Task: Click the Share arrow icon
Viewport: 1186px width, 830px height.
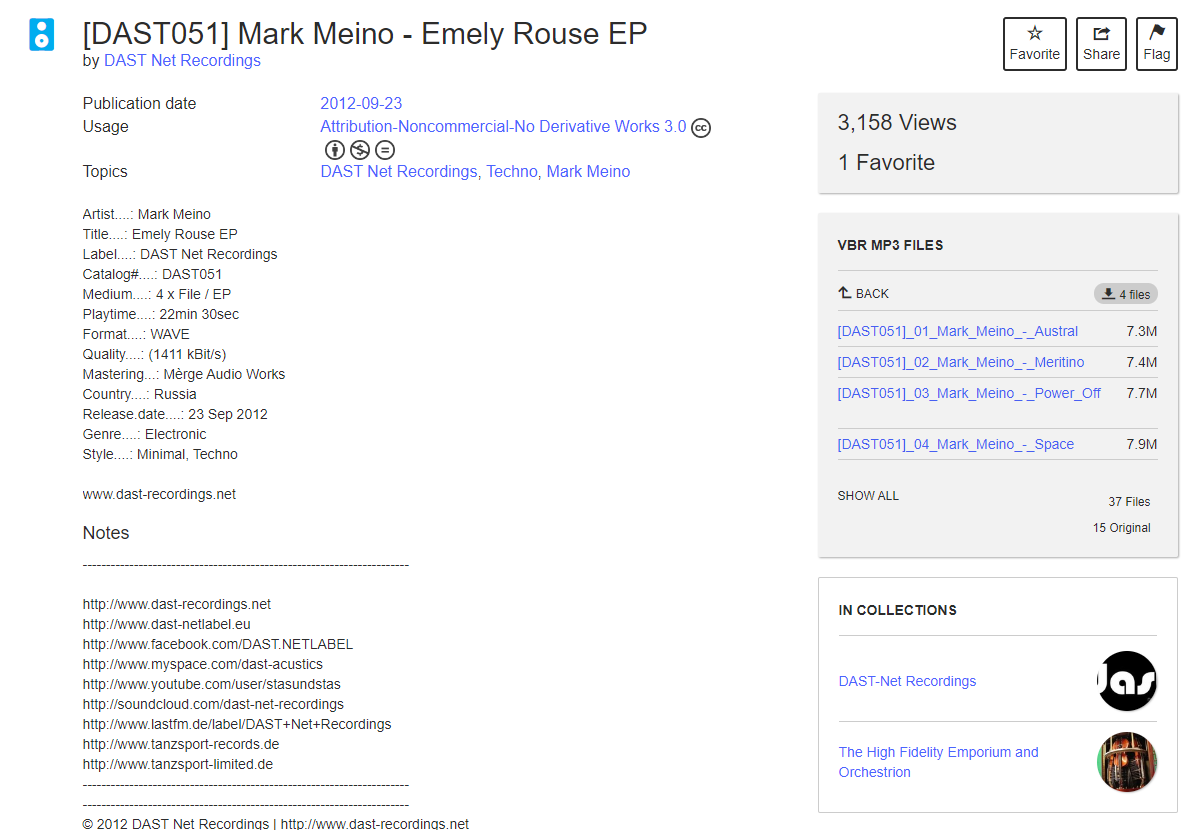Action: pos(1101,33)
